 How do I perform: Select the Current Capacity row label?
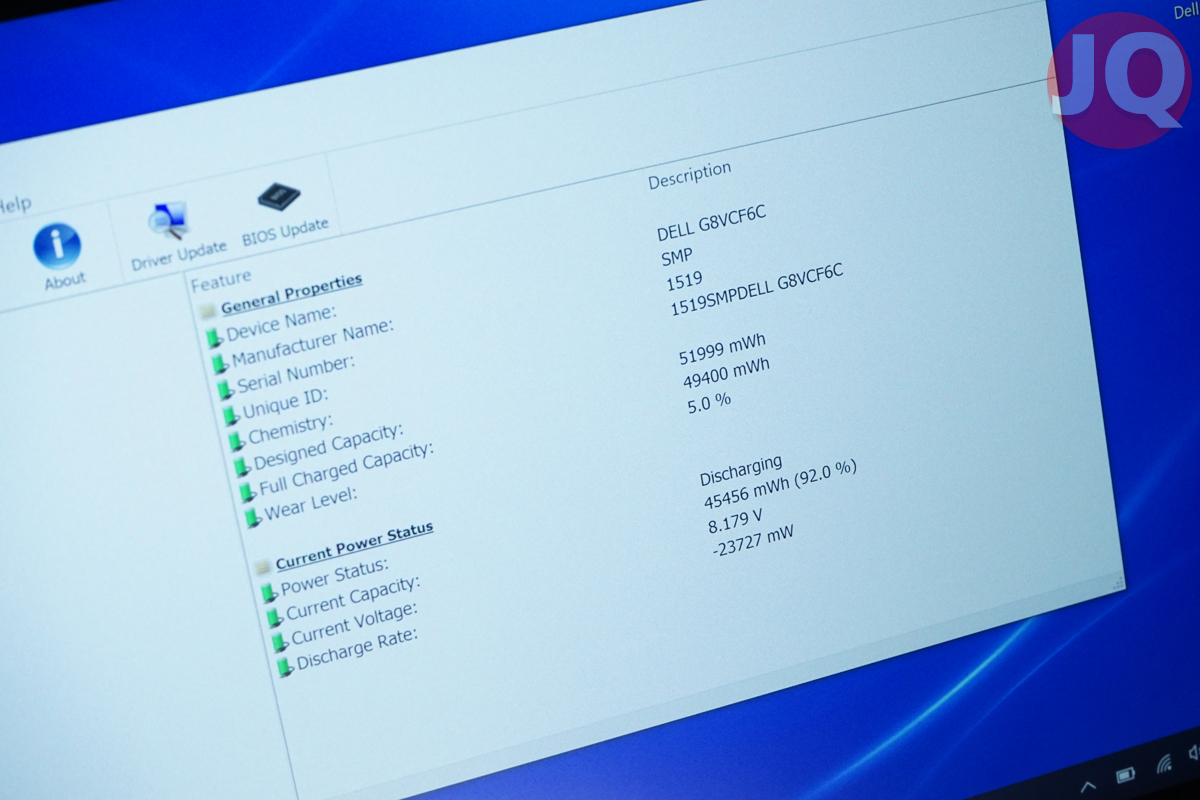353,598
